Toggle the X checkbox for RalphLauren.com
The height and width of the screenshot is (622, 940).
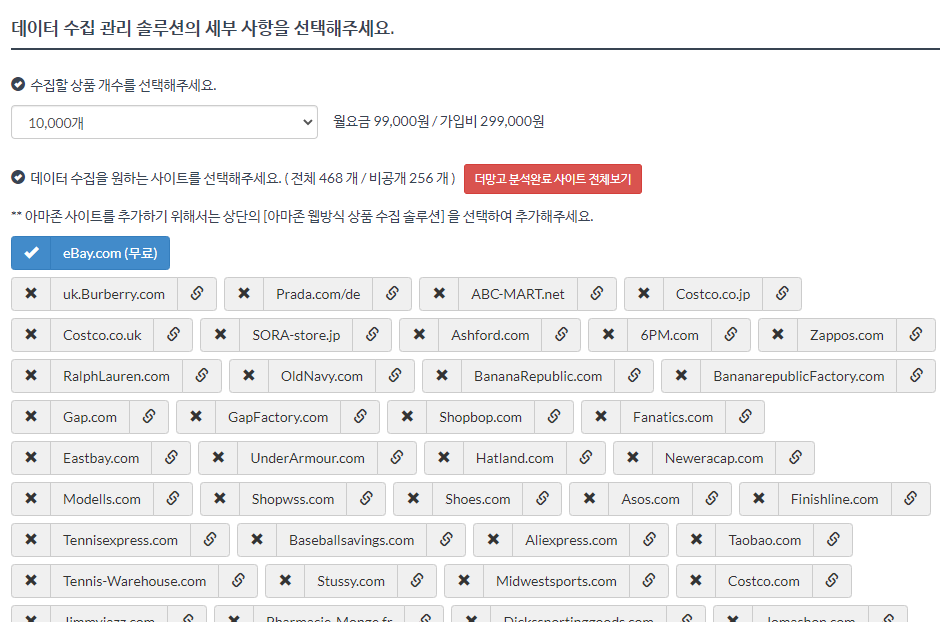click(x=31, y=376)
